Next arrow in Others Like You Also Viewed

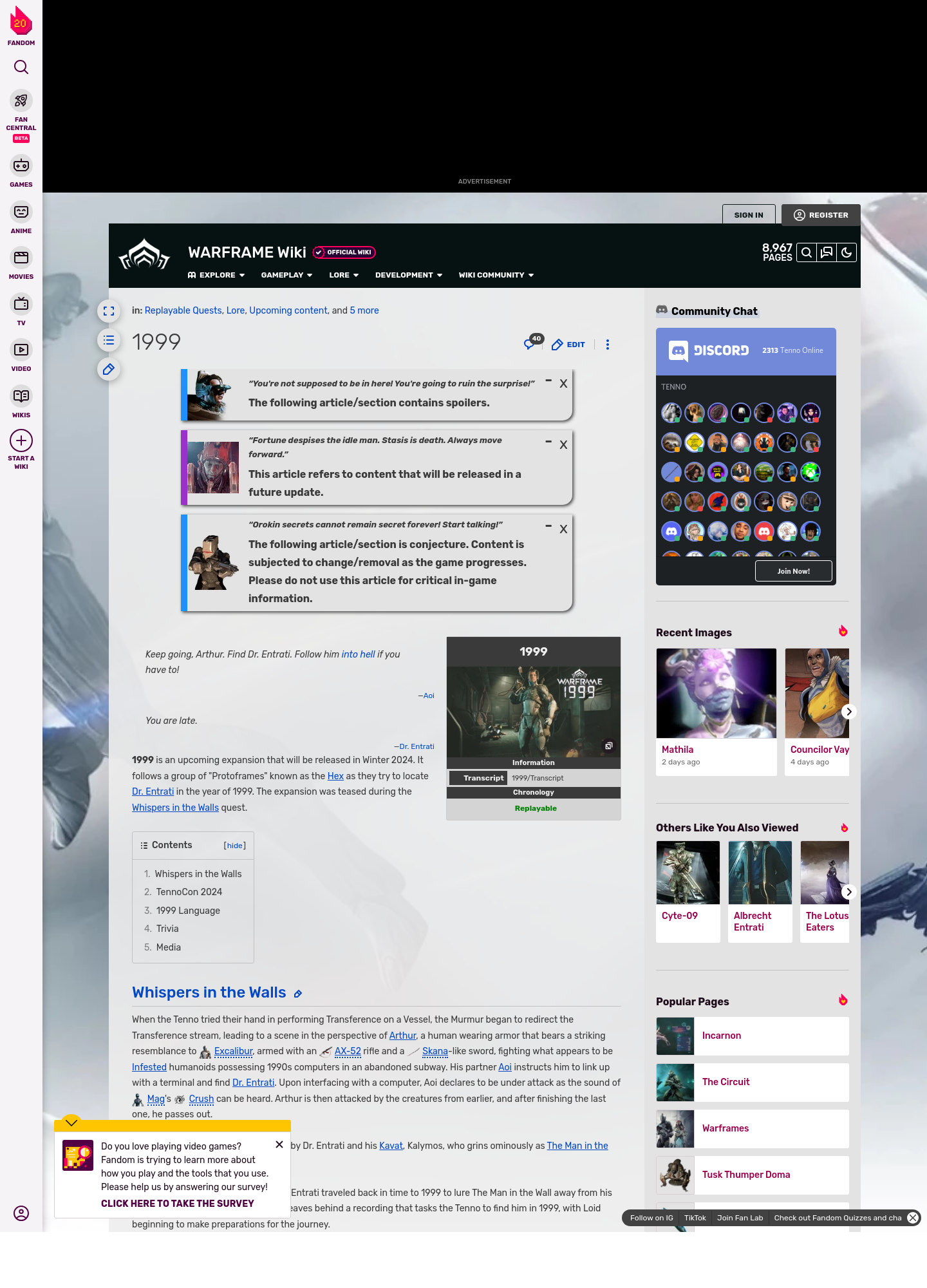pyautogui.click(x=848, y=892)
